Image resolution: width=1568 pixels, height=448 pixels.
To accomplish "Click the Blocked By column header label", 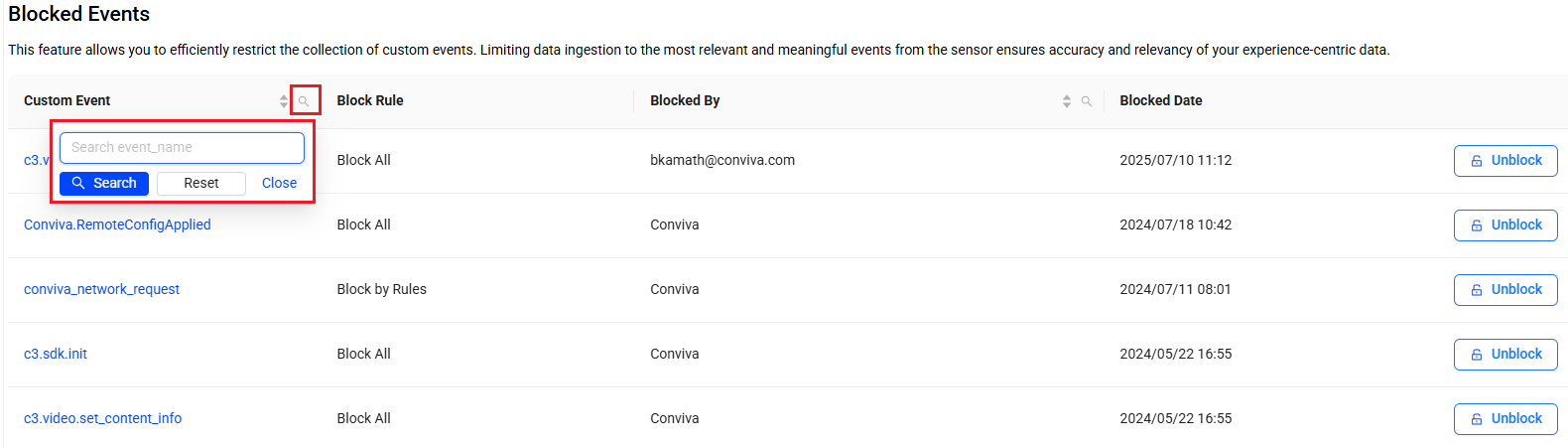I will pyautogui.click(x=685, y=101).
